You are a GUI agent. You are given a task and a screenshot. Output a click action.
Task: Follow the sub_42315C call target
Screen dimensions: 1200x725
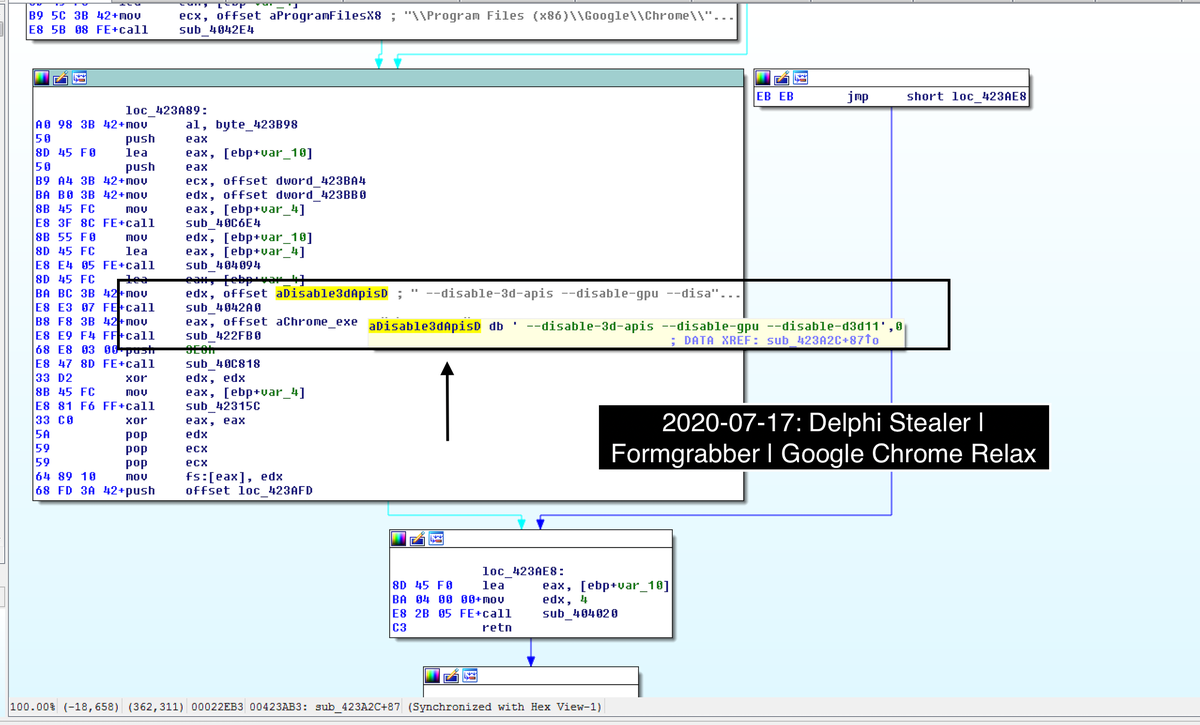coord(224,406)
